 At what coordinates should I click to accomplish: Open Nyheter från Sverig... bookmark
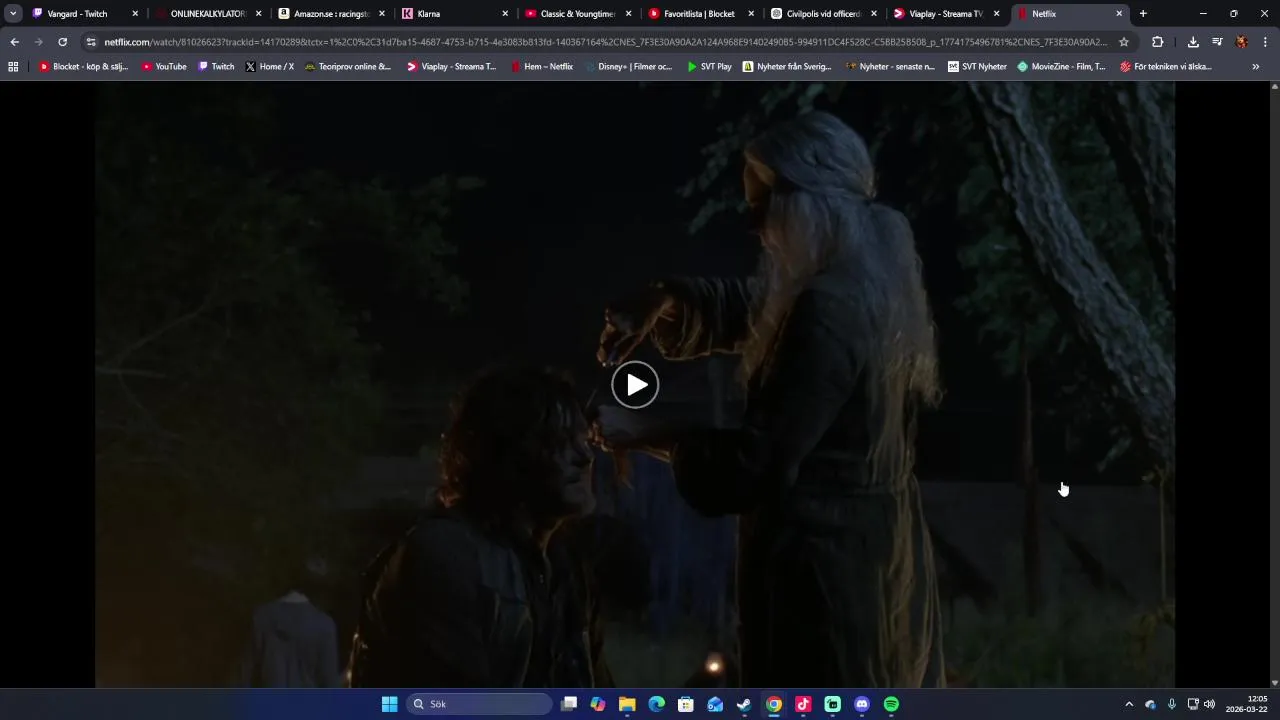point(787,67)
